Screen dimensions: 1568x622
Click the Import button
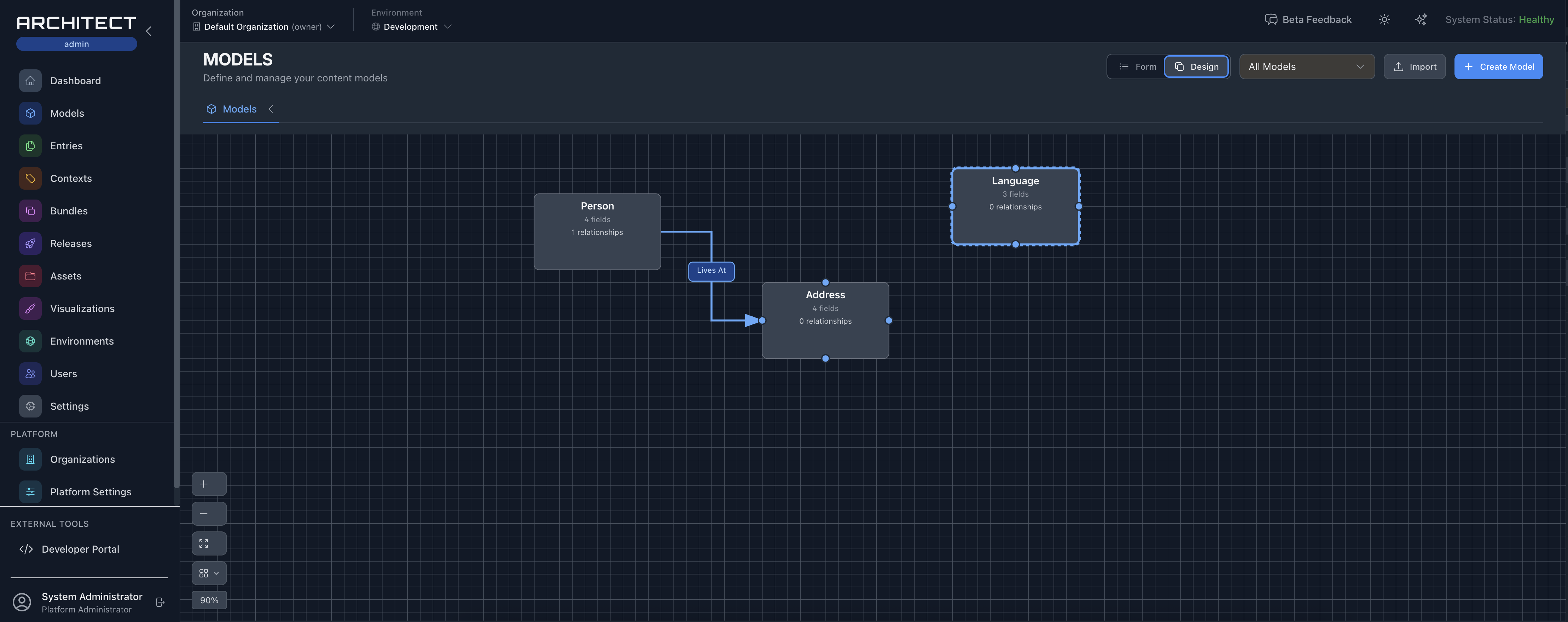pos(1414,67)
